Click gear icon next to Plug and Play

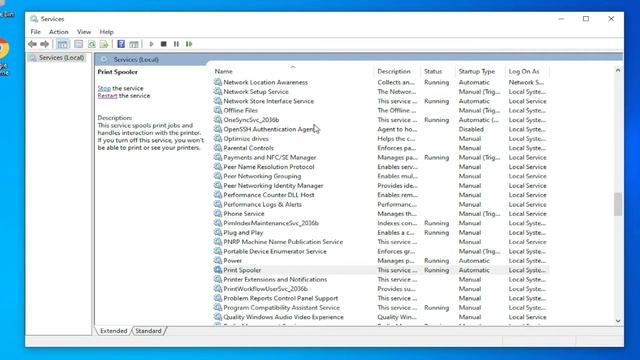pyautogui.click(x=218, y=232)
